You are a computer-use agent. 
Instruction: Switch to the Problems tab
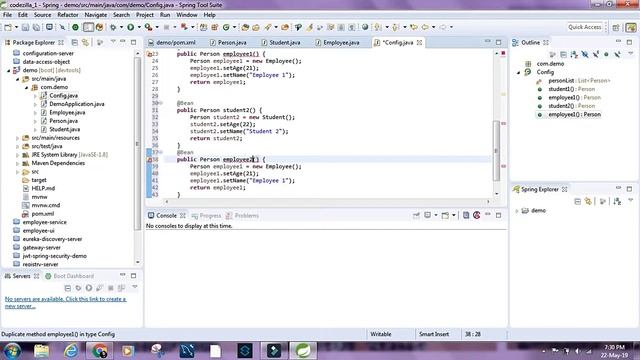242,216
